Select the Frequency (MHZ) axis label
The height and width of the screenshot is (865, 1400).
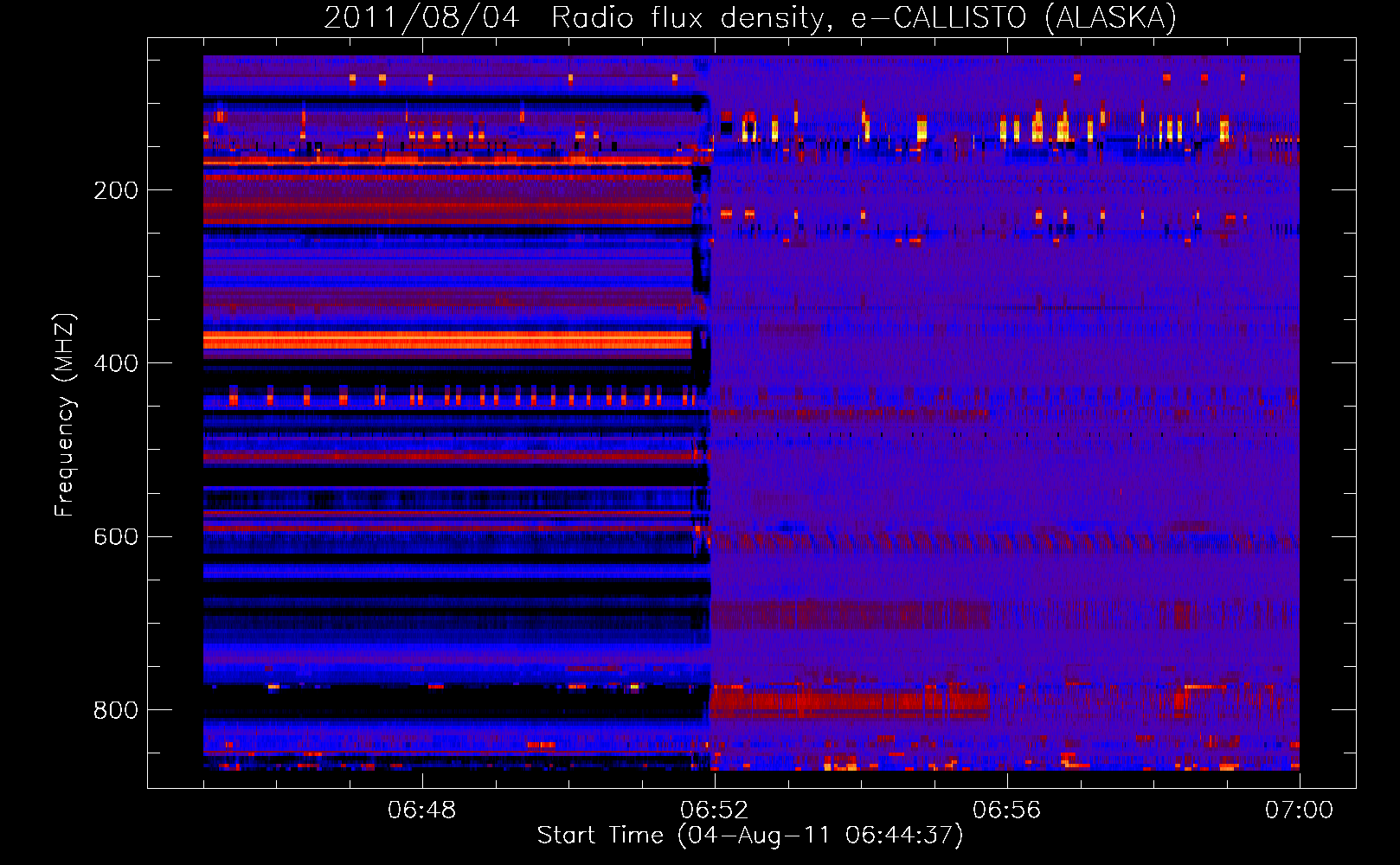click(x=65, y=415)
